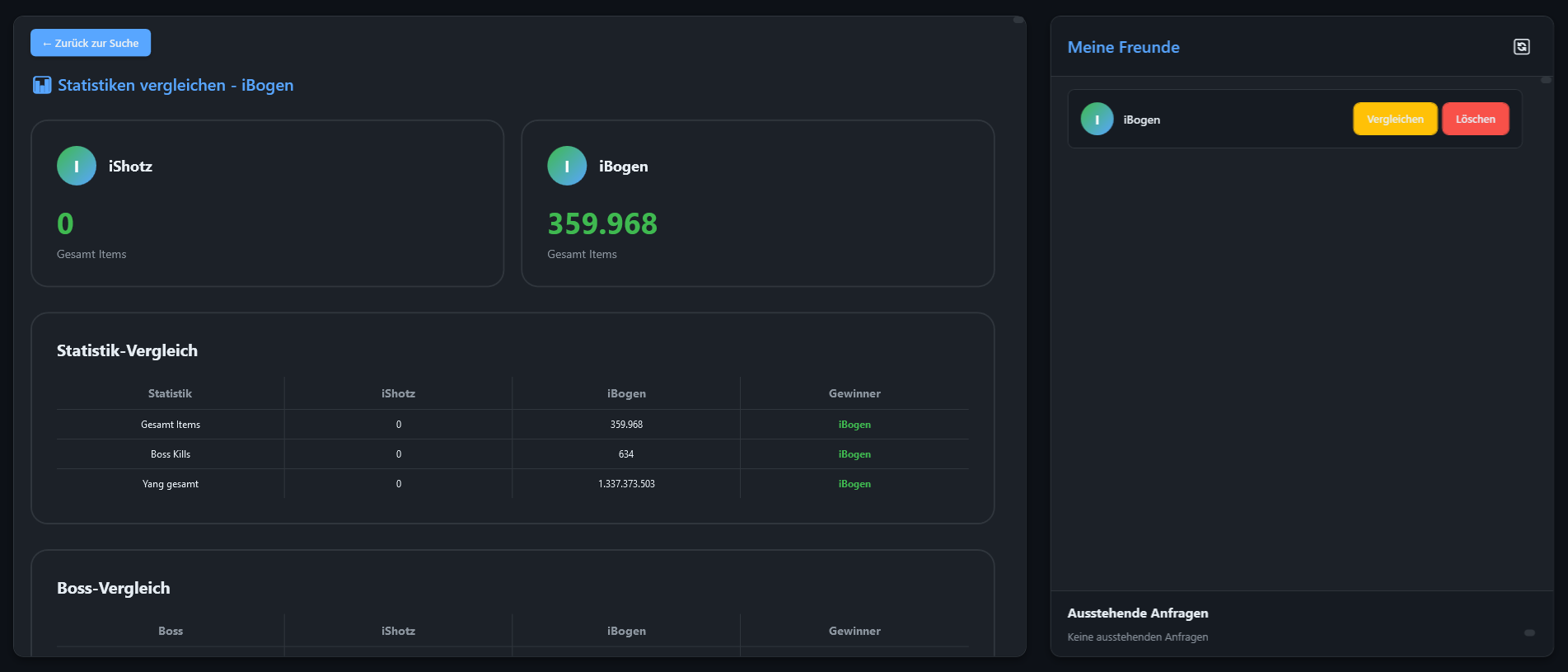Click the Gewinner header in Statistik-Vergleich table

pyautogui.click(x=854, y=393)
